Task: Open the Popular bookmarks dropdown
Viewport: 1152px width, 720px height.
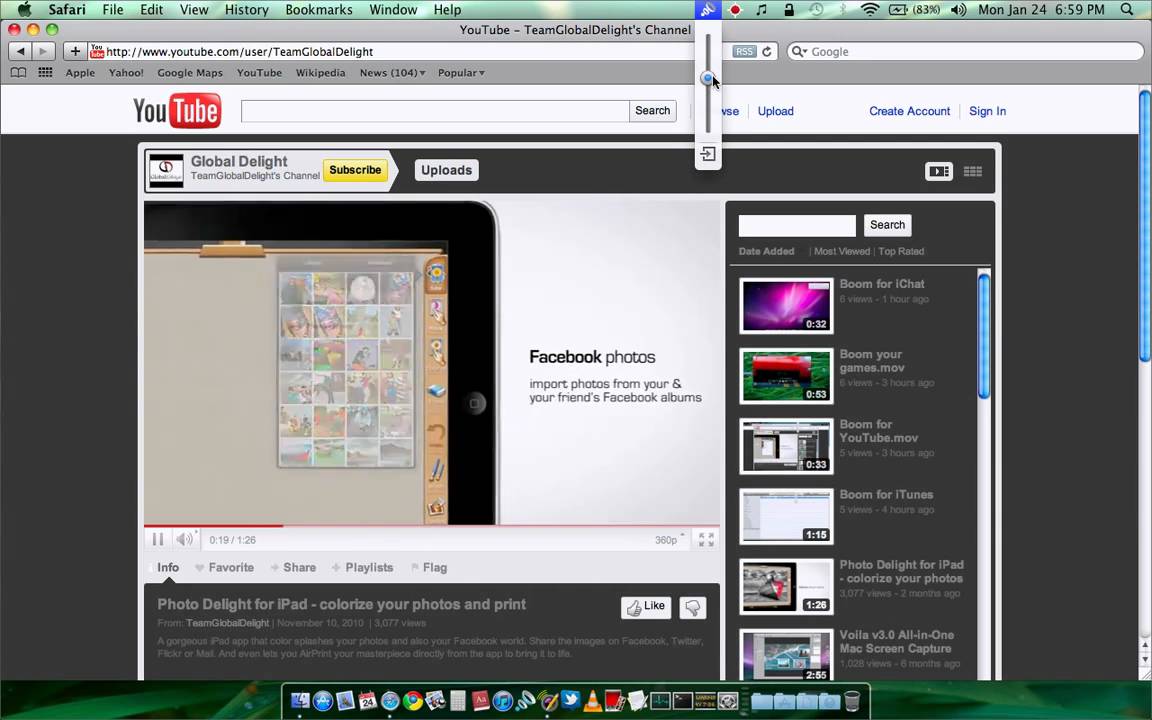Action: pos(461,73)
